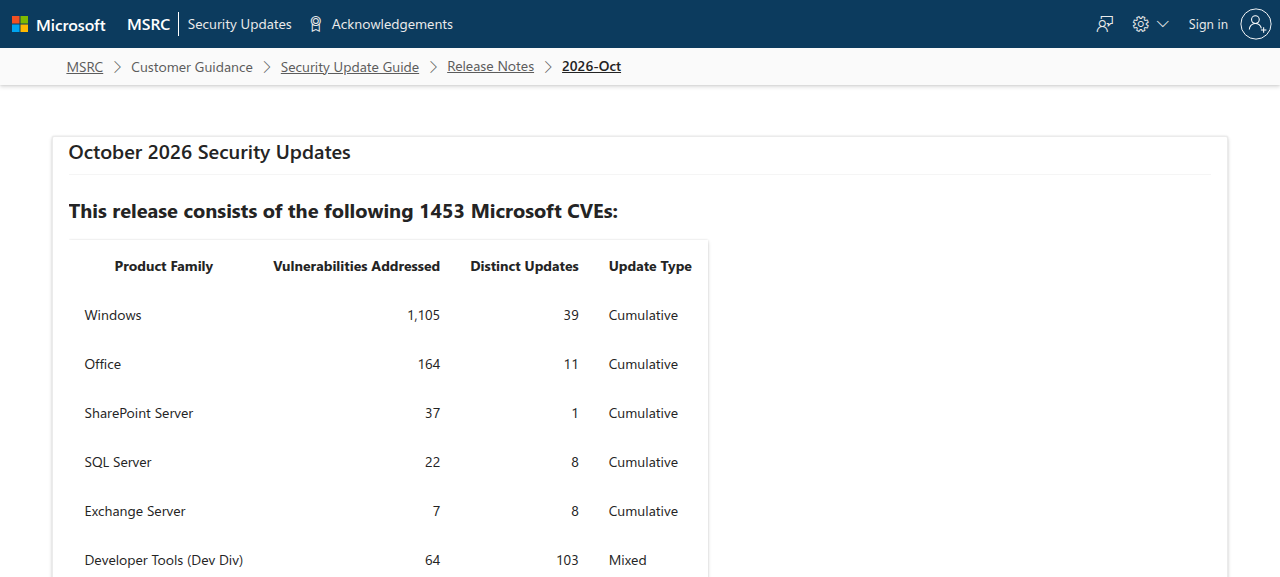The image size is (1280, 577).
Task: Click the 164 vulnerabilities value for Office
Action: click(429, 364)
